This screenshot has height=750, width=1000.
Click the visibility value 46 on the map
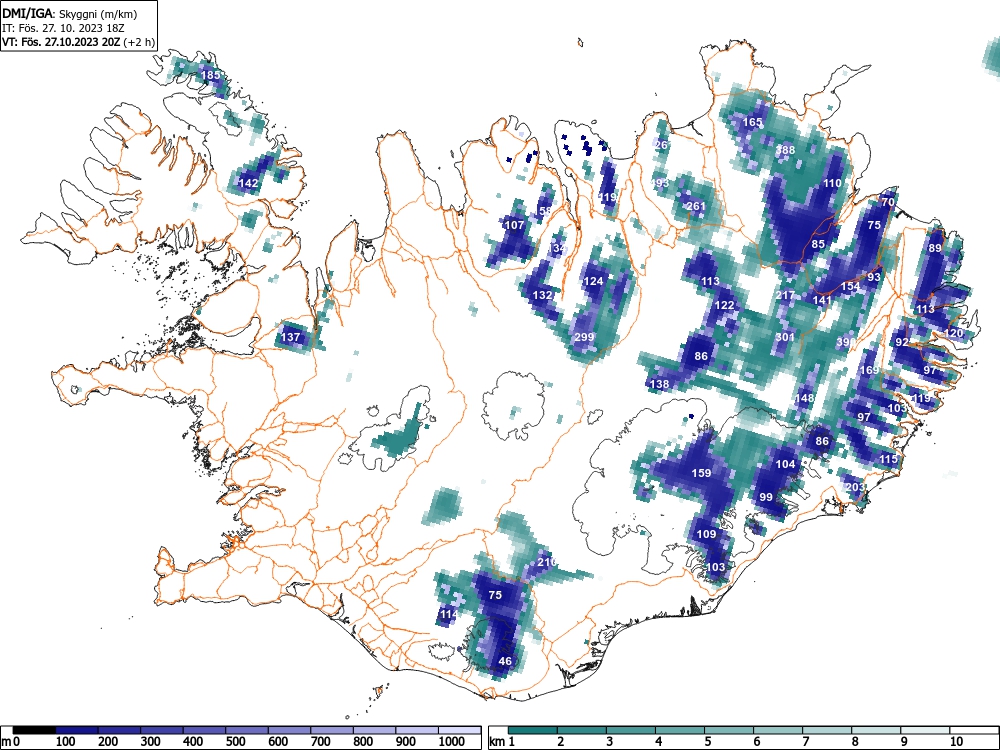tap(505, 661)
